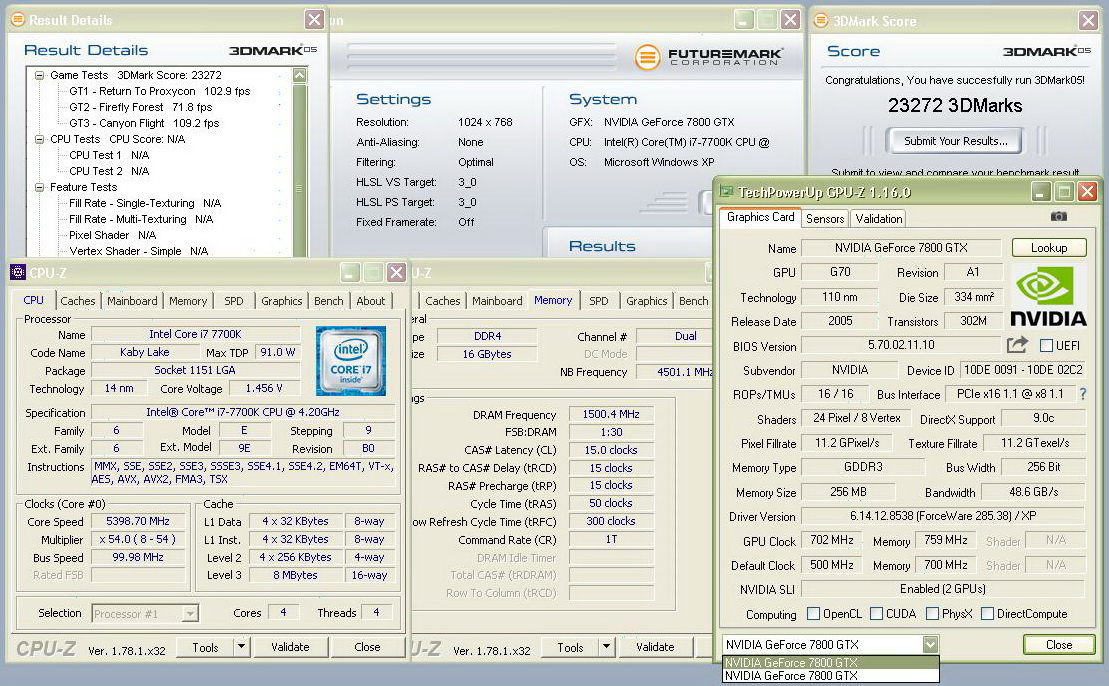Image resolution: width=1109 pixels, height=686 pixels.
Task: Open the Bench tab in front CPU-Z
Action: pyautogui.click(x=328, y=301)
